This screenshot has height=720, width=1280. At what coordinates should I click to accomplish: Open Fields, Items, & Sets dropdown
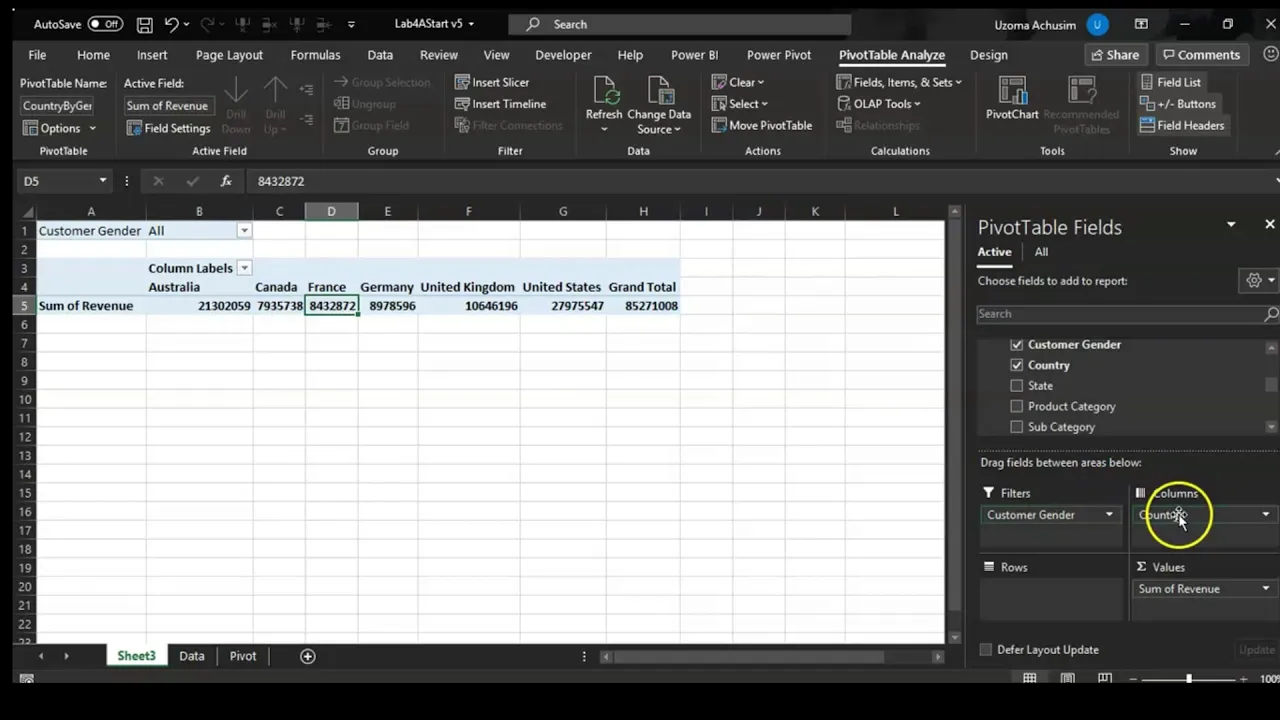pos(899,82)
